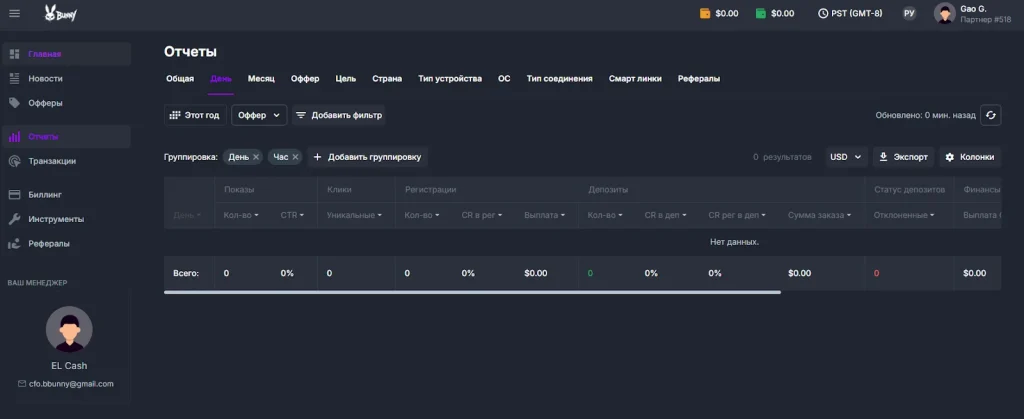Switch to the Смарт линки tab
1024x419 pixels.
point(635,78)
